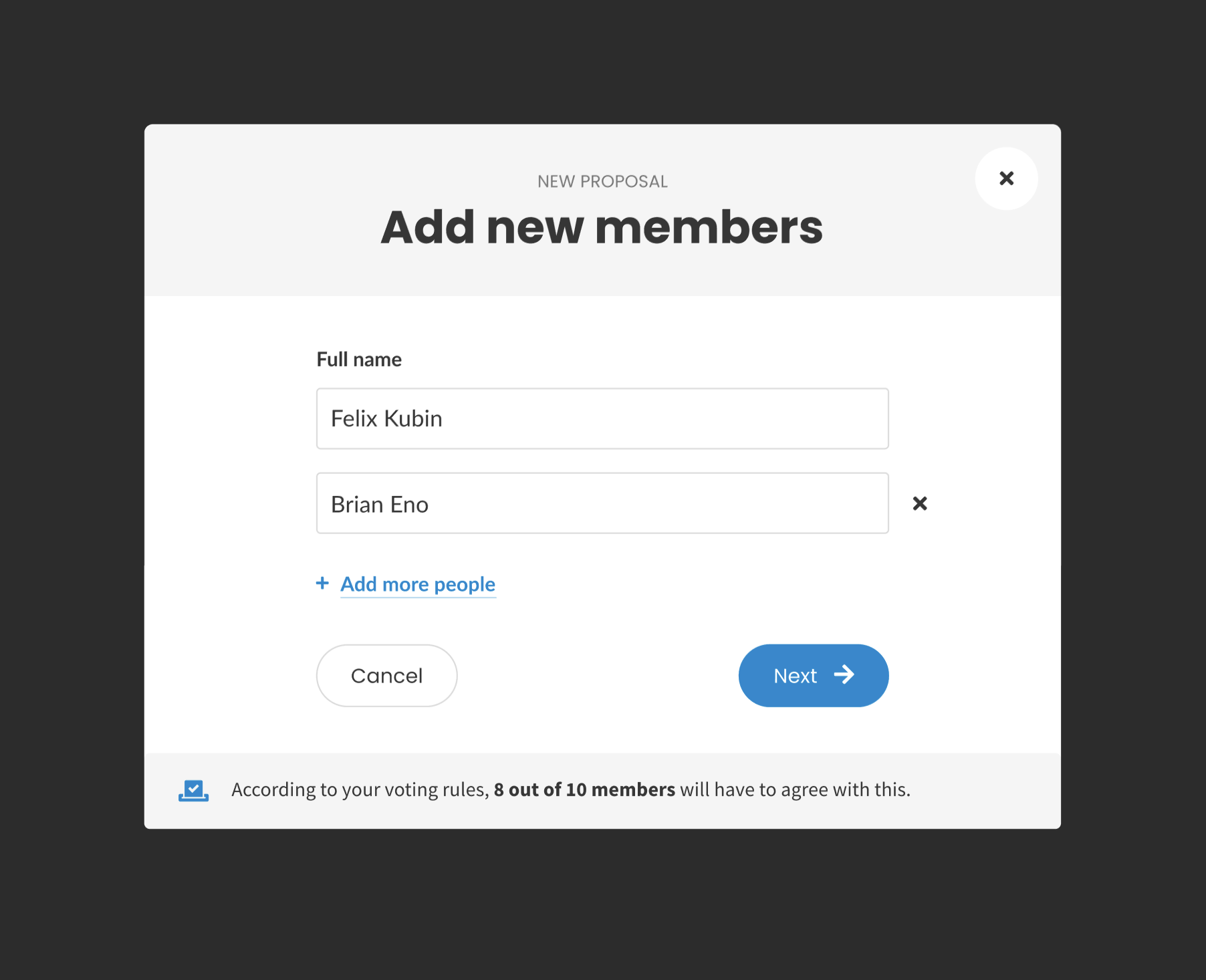Click the voting ballot box icon
This screenshot has height=980, width=1206.
pos(193,790)
